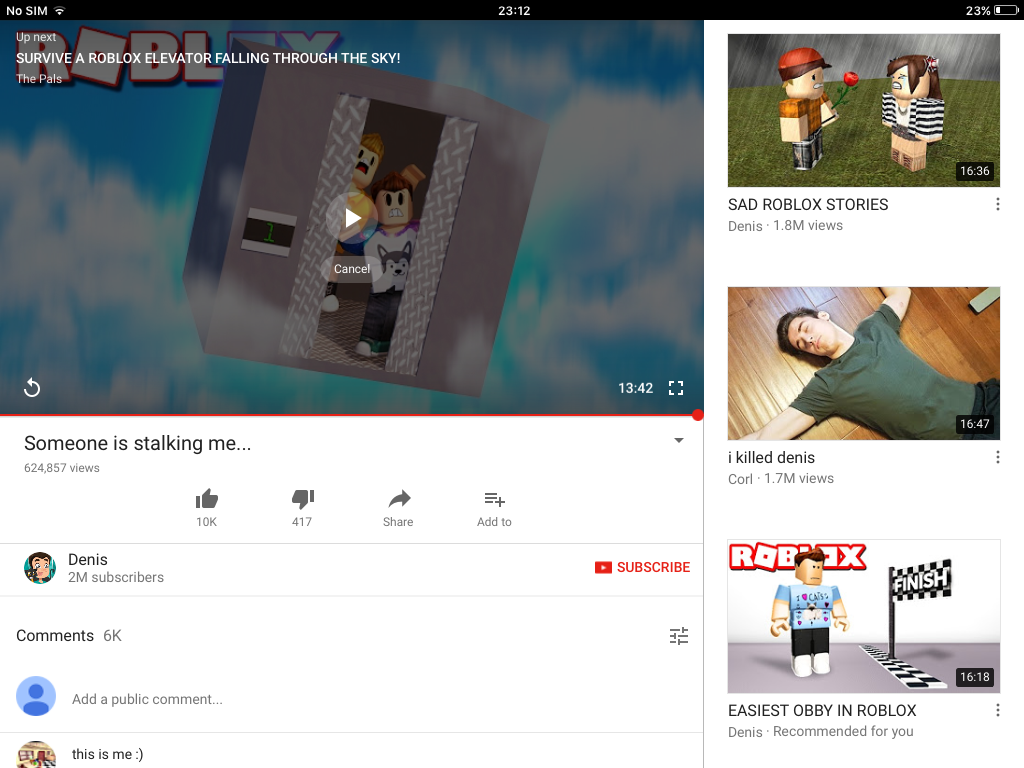The width and height of the screenshot is (1024, 768).
Task: Click 'Denis · Recommended for you' text
Action: (820, 731)
